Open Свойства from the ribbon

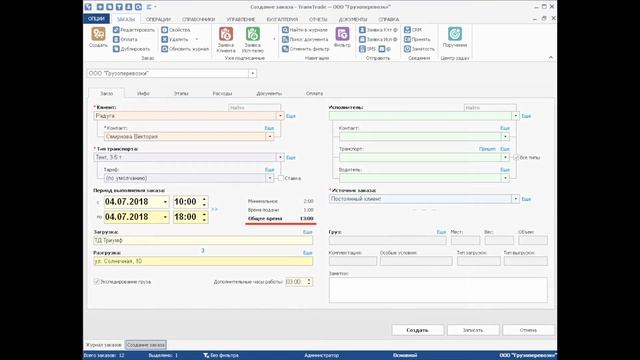click(176, 30)
